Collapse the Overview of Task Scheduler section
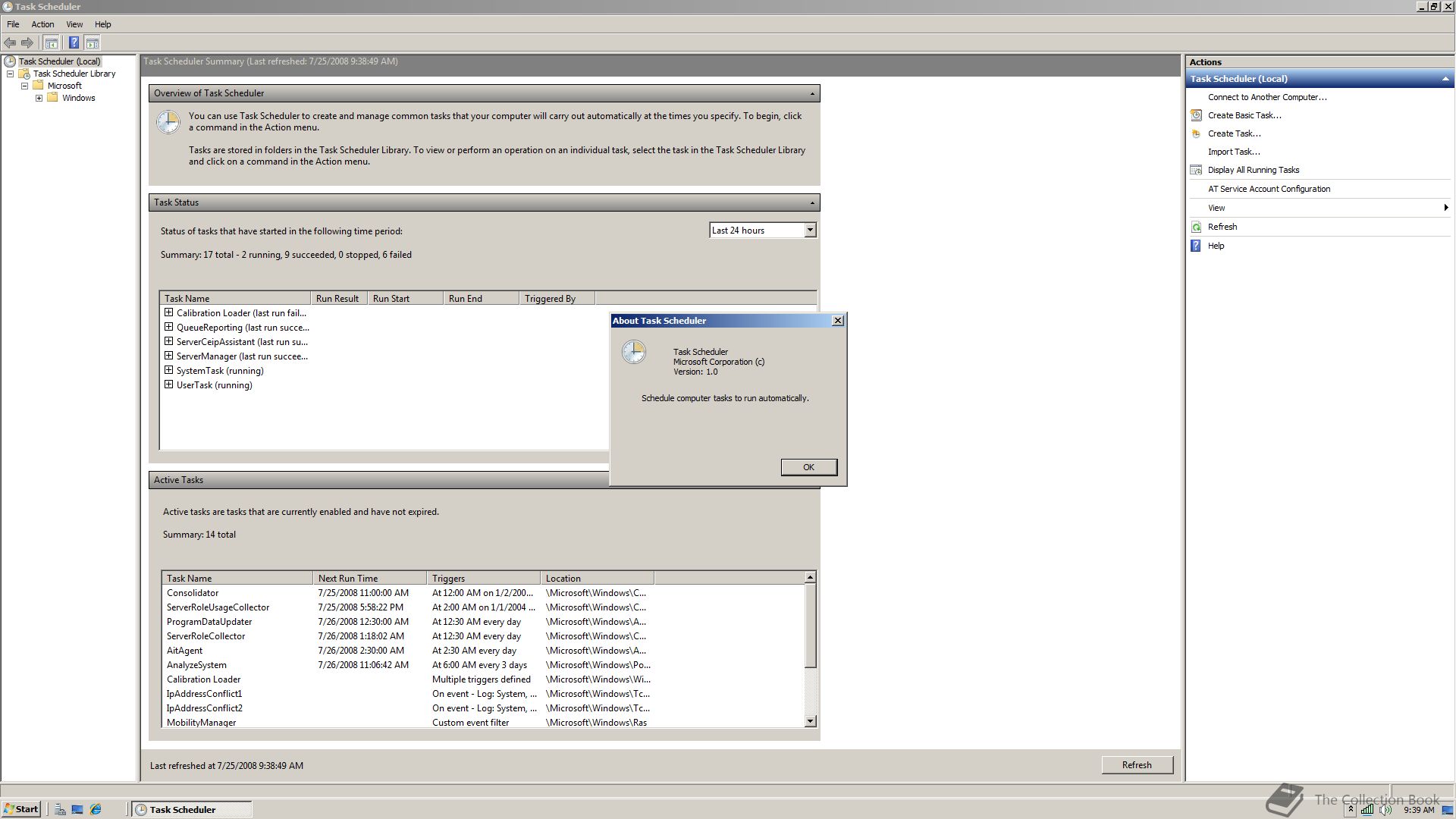This screenshot has width=1456, height=819. [x=811, y=93]
